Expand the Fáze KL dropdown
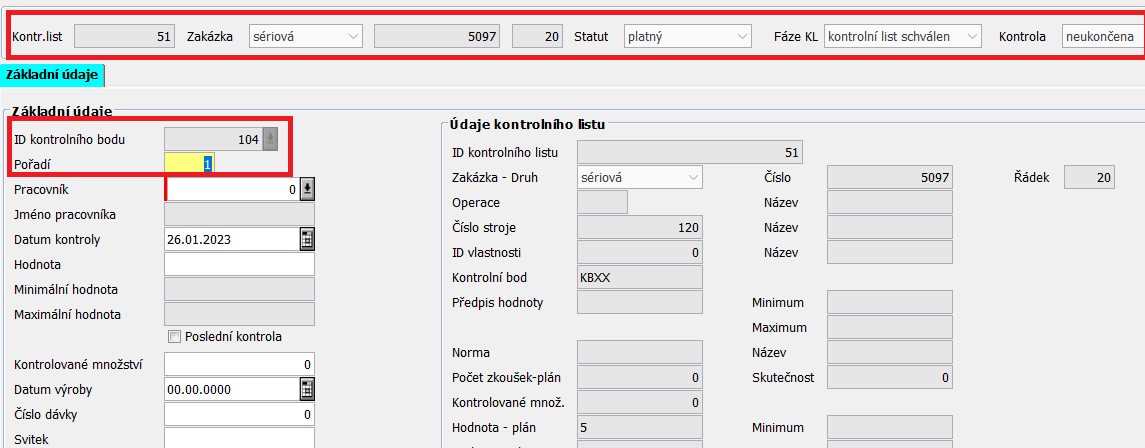The height and width of the screenshot is (448, 1145). (970, 37)
